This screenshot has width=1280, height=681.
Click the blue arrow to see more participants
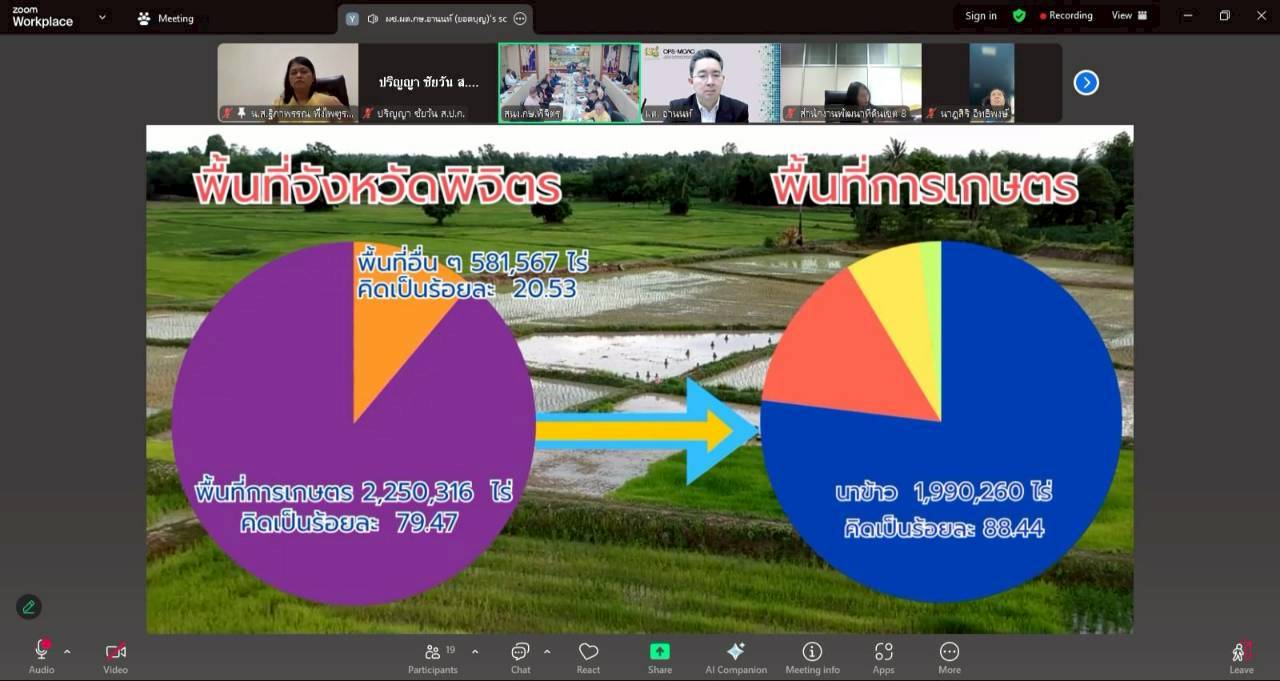click(x=1086, y=82)
